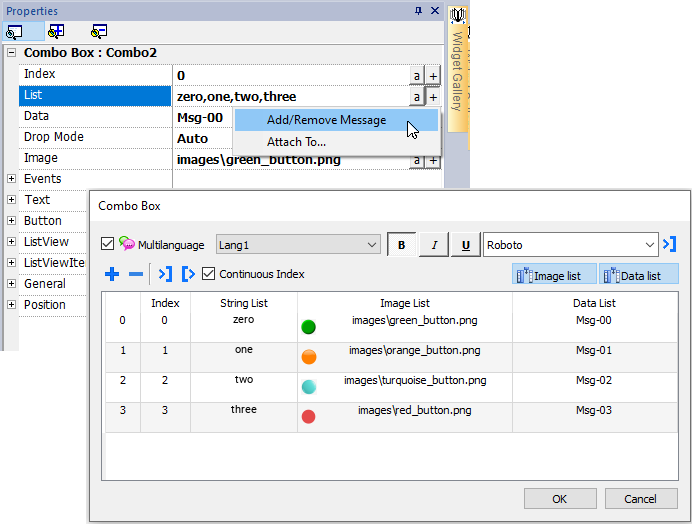The width and height of the screenshot is (693, 524).
Task: Open the Lang1 language dropdown
Action: point(372,245)
